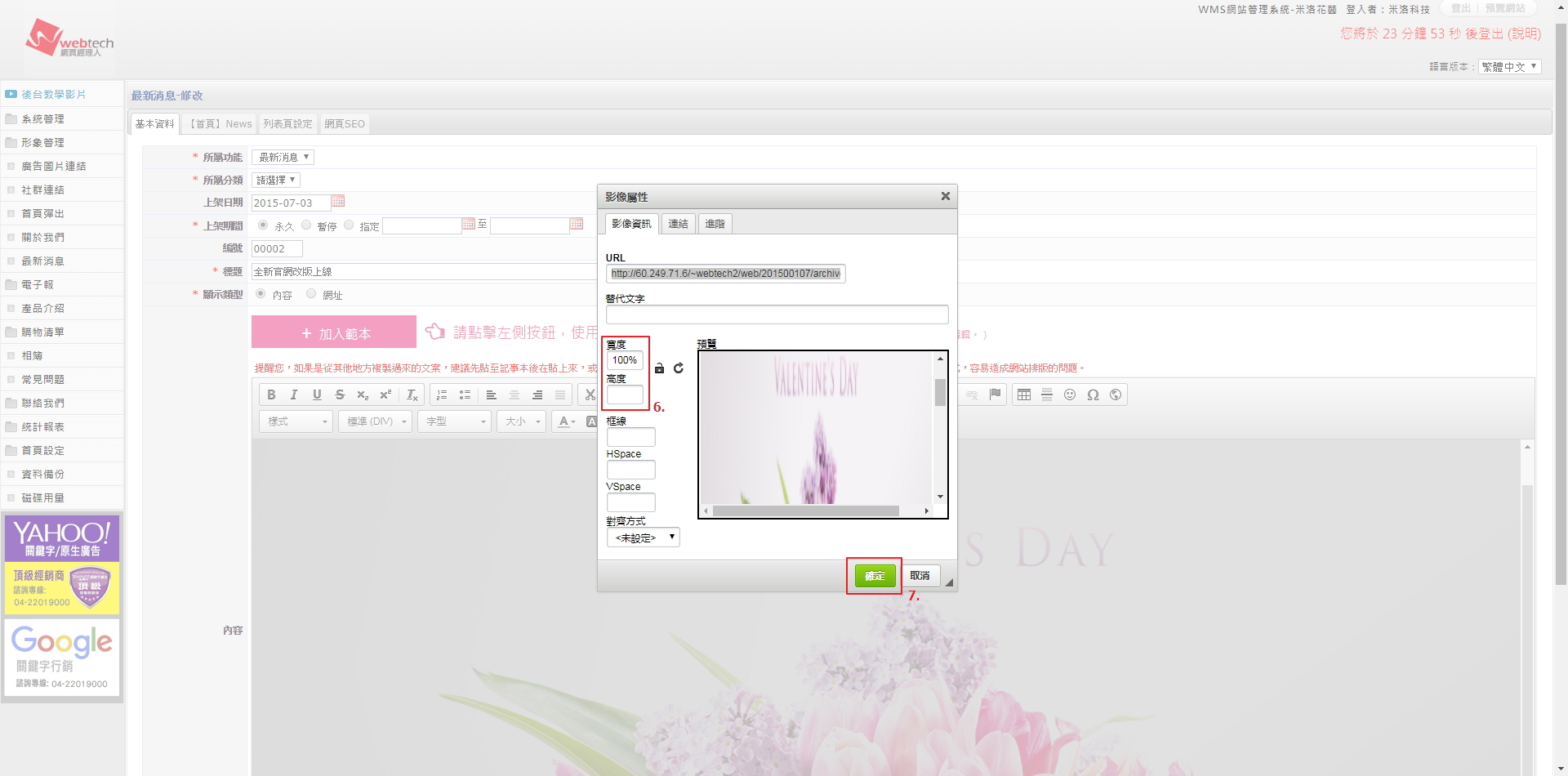Click the lock aspect ratio icon
The width and height of the screenshot is (1568, 776).
coord(659,368)
